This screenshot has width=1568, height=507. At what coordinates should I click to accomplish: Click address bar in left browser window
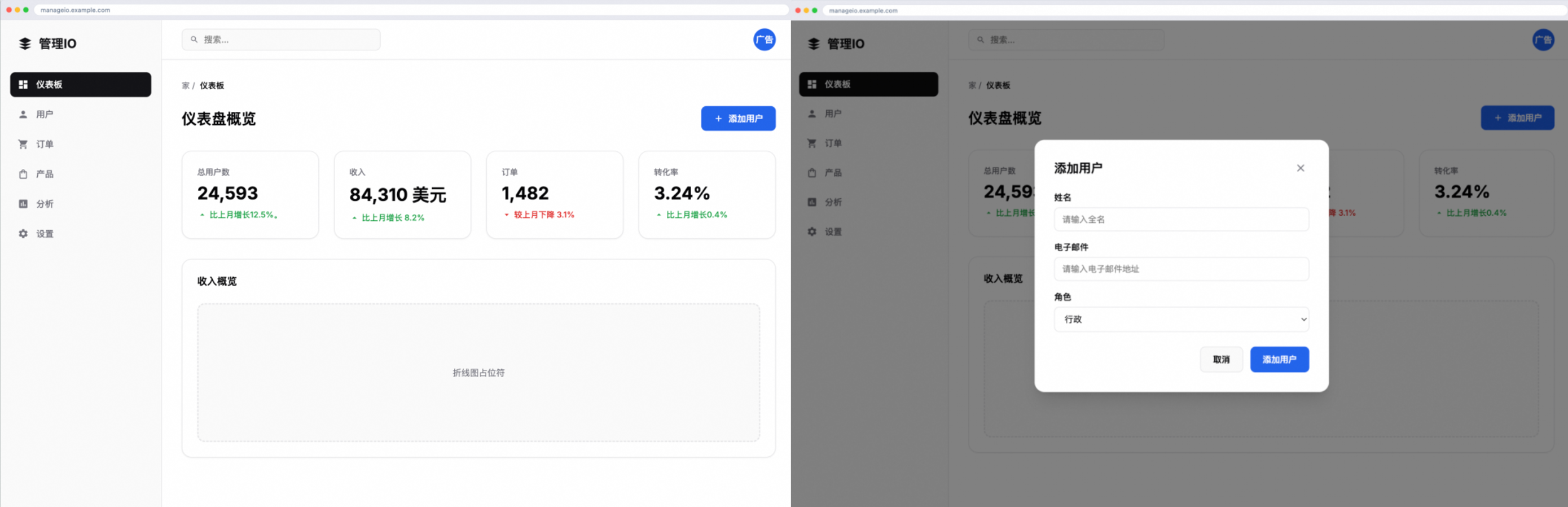coord(411,10)
